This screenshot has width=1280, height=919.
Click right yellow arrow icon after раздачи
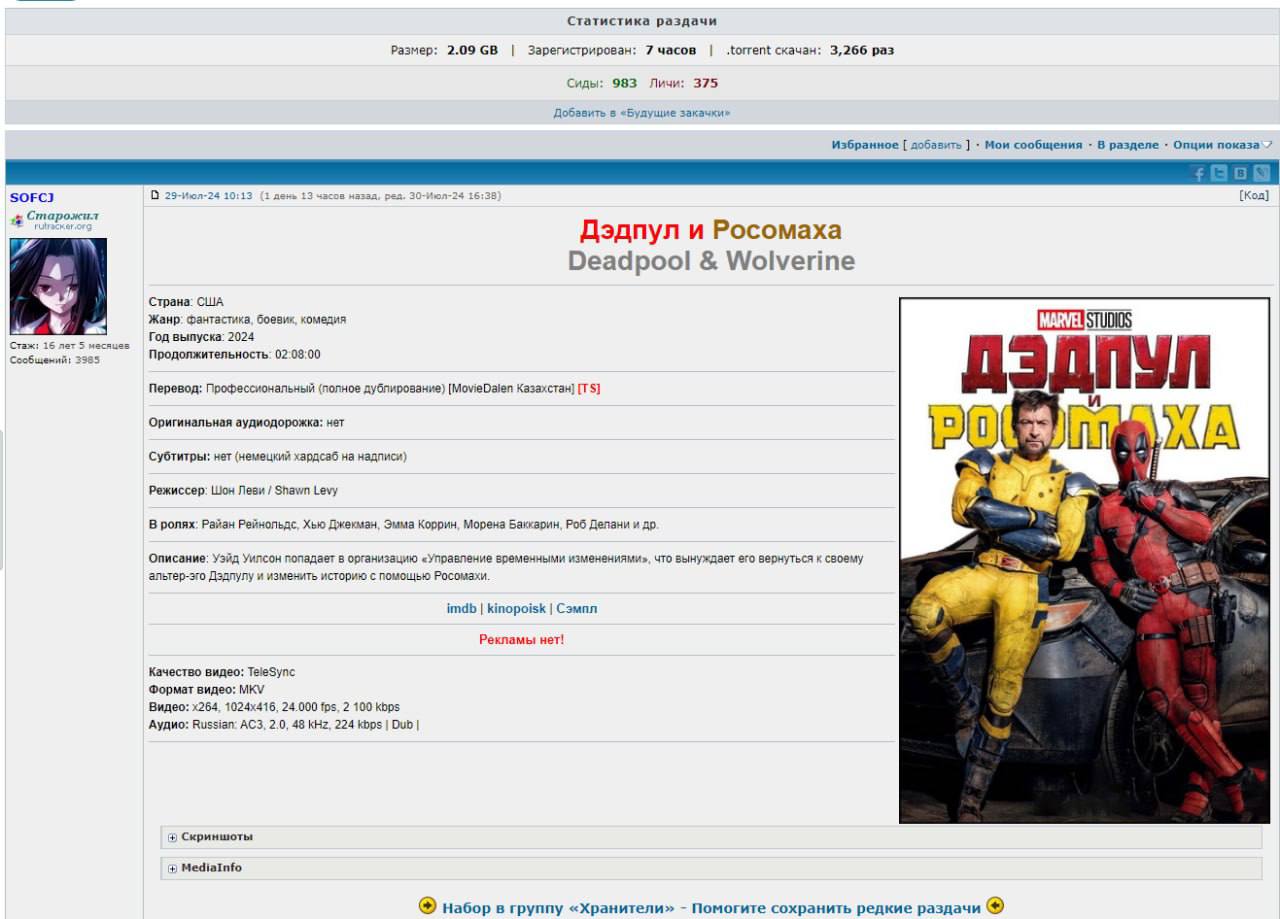[995, 906]
